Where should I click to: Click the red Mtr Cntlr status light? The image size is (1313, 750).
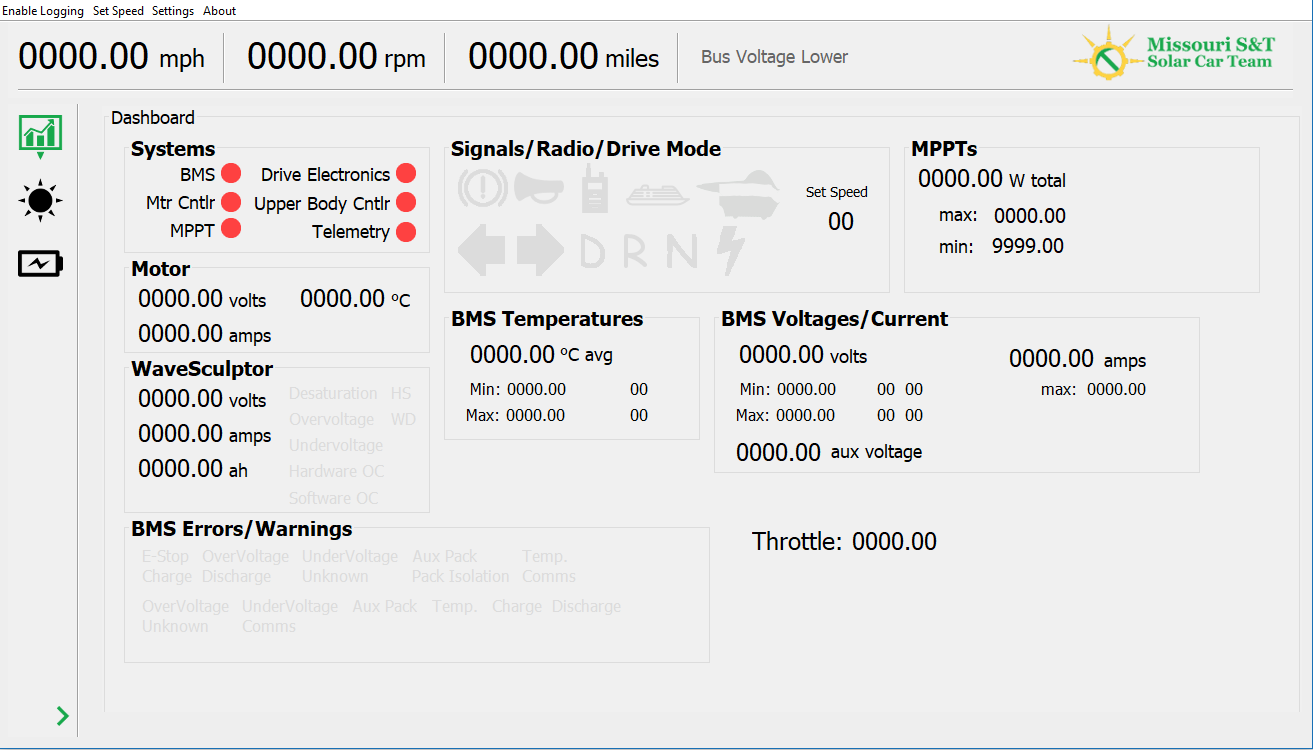(231, 202)
